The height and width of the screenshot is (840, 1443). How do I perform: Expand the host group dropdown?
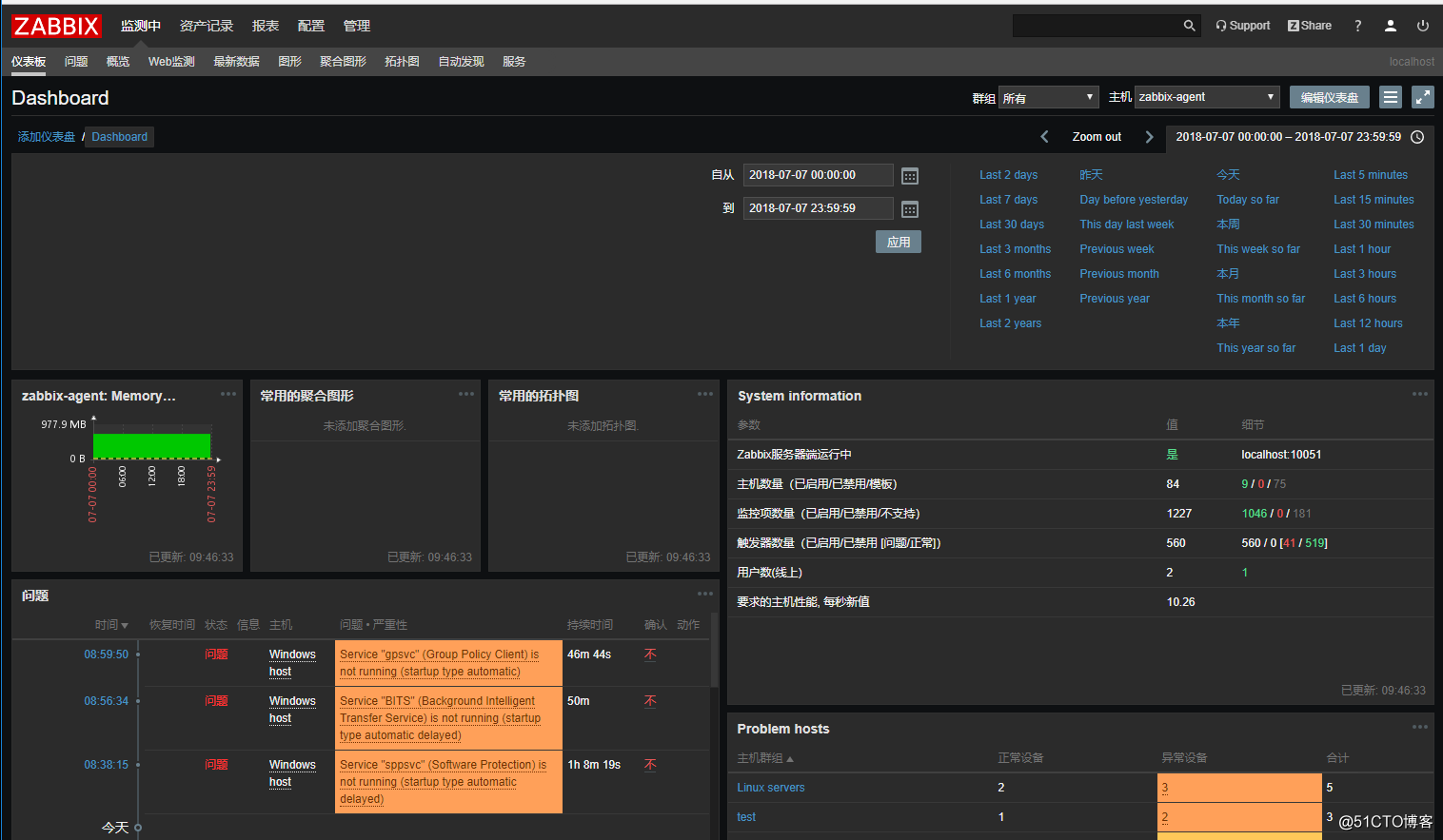coord(1049,97)
